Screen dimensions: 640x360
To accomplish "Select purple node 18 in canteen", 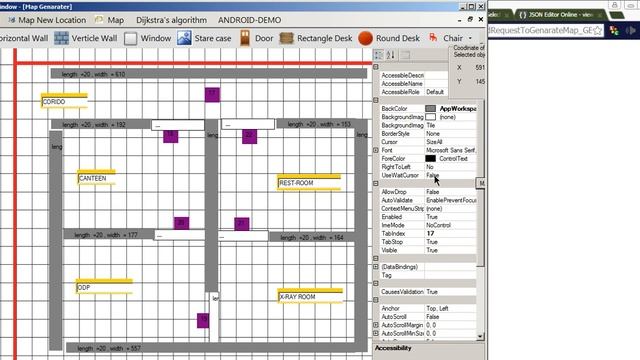I will 171,136.
